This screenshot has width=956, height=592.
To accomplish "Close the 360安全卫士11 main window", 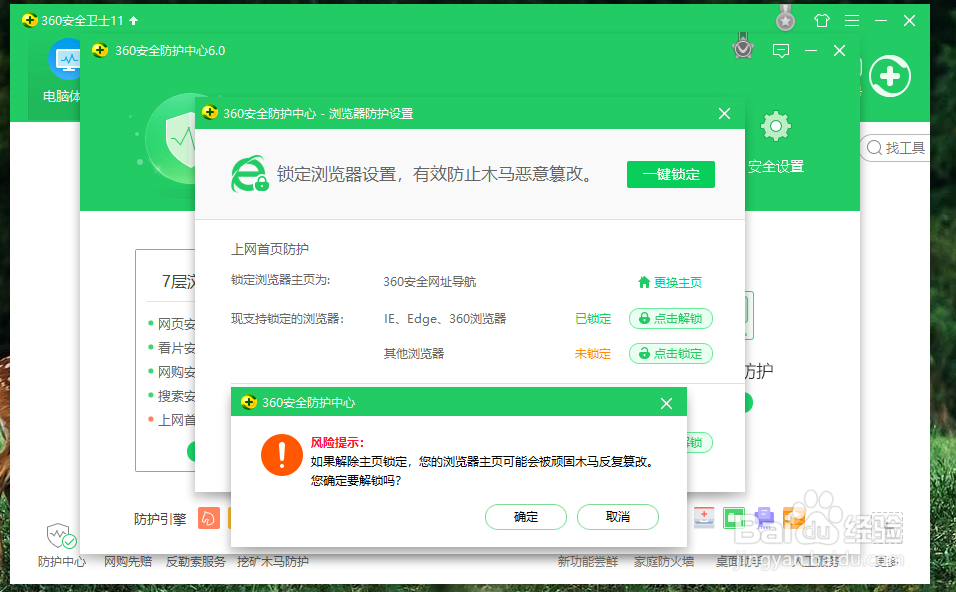I will tap(910, 21).
